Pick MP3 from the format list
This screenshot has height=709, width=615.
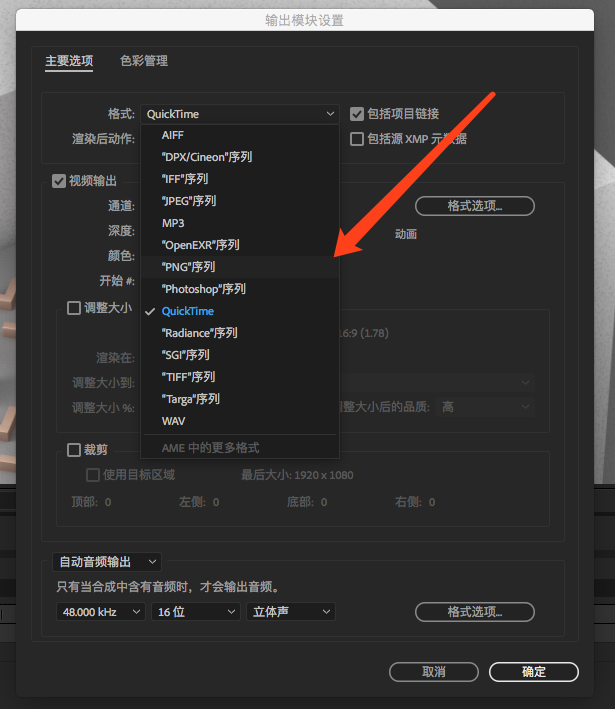[173, 223]
